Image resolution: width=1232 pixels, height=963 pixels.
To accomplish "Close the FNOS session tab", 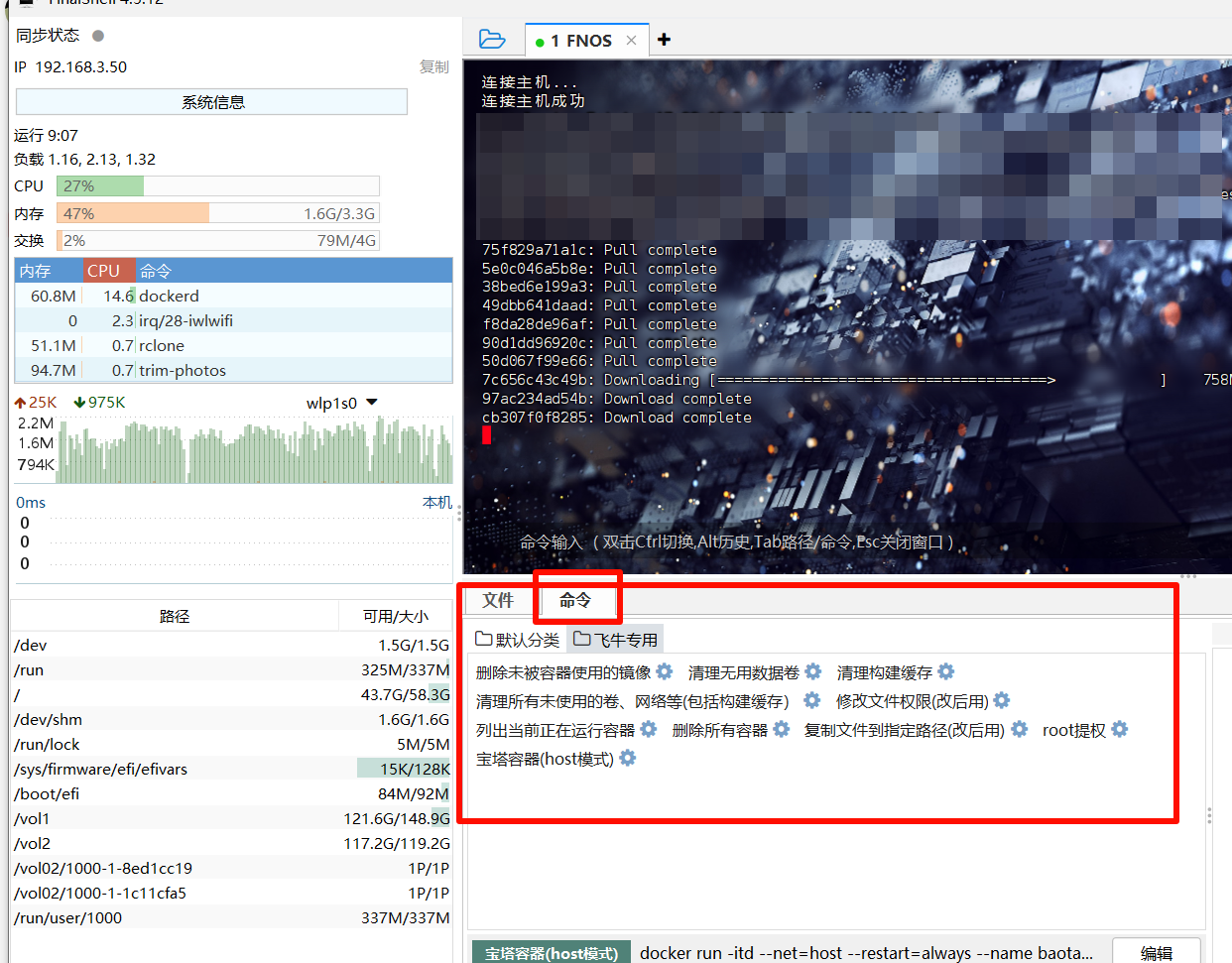I will point(632,41).
